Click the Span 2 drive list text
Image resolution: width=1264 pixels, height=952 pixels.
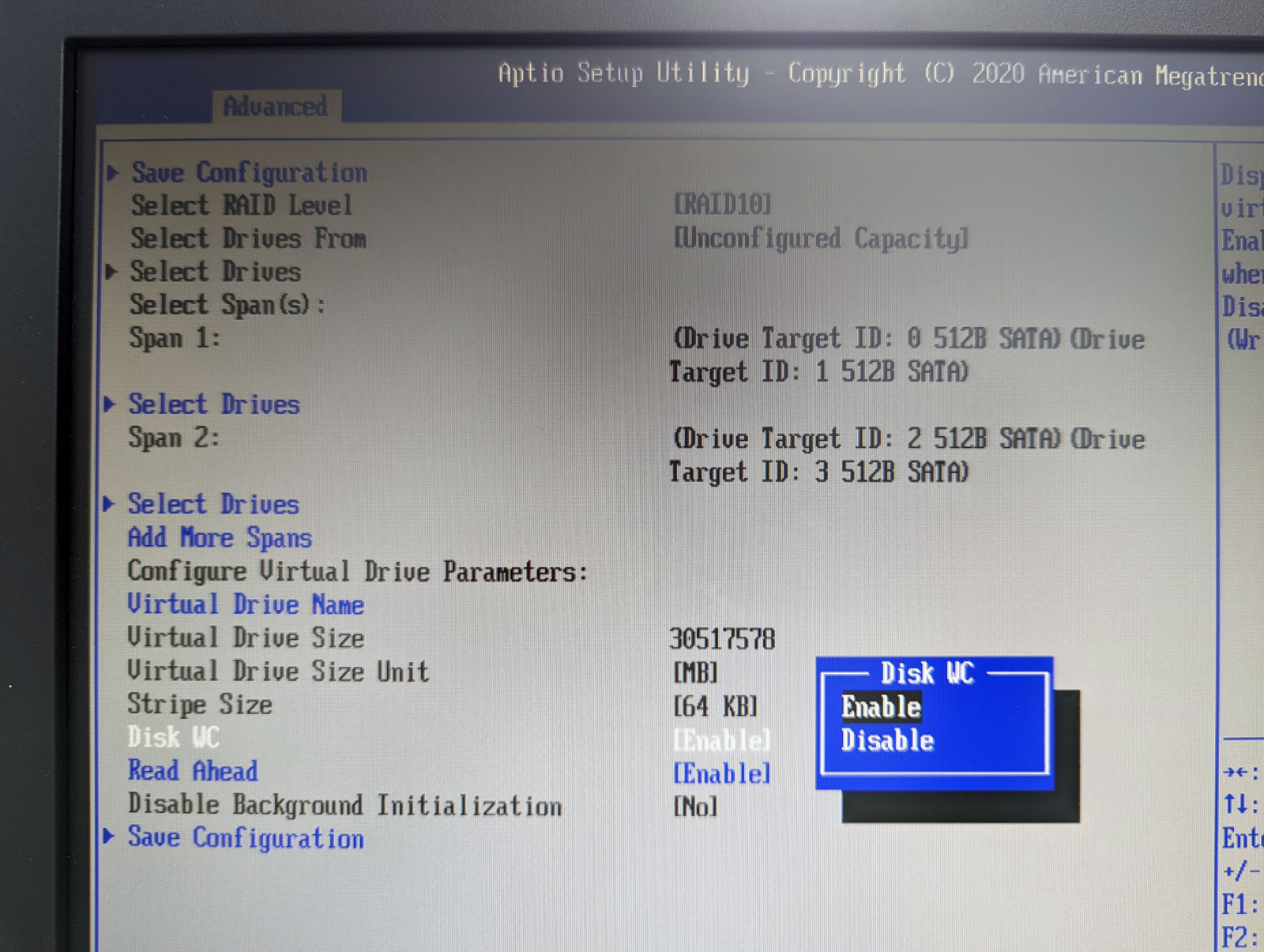pyautogui.click(x=907, y=455)
